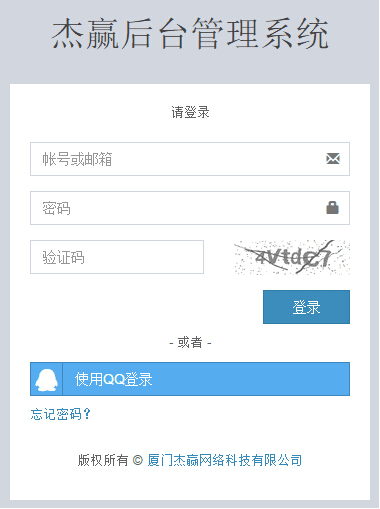This screenshot has width=380, height=509.
Task: Click the envelope icon in the account field
Action: [333, 159]
